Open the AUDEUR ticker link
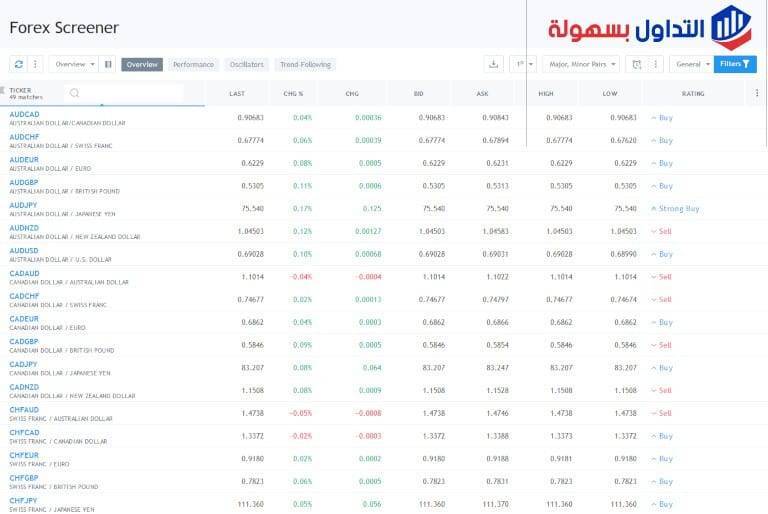Image resolution: width=768 pixels, height=514 pixels. click(24, 160)
